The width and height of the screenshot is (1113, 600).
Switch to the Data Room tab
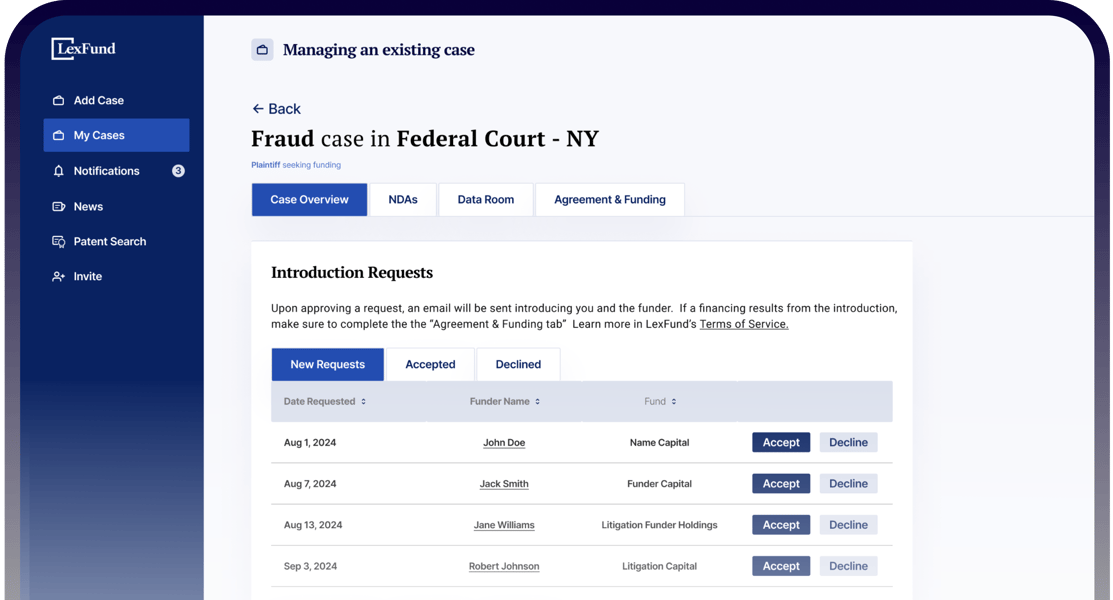point(486,200)
